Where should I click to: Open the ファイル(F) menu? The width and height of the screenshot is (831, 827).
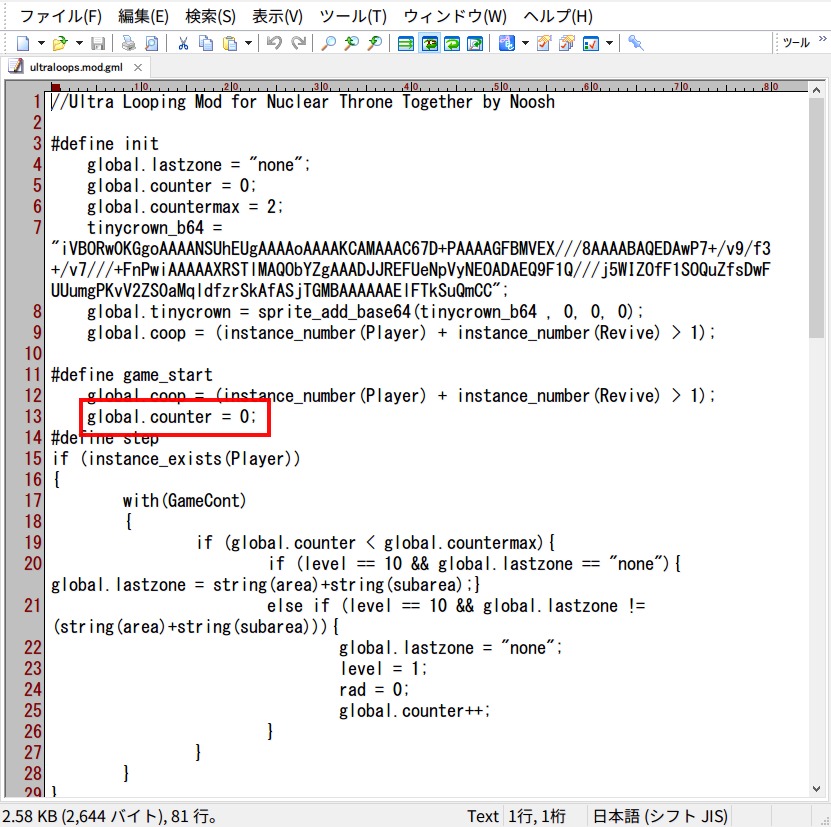61,16
